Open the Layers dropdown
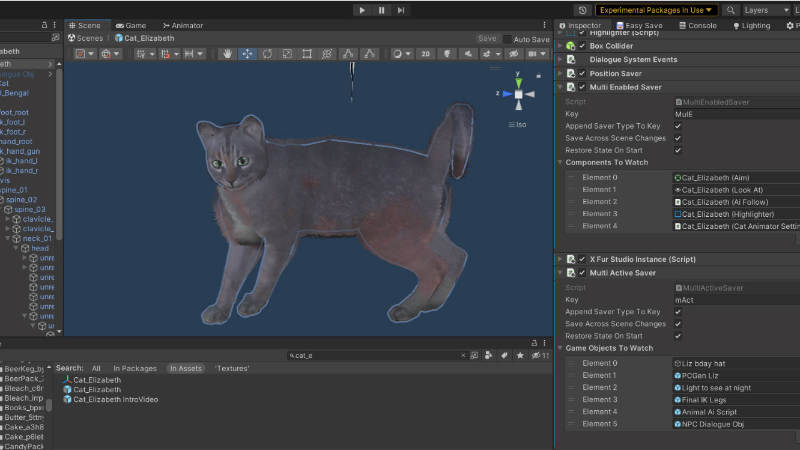Image resolution: width=800 pixels, height=450 pixels. tap(766, 10)
